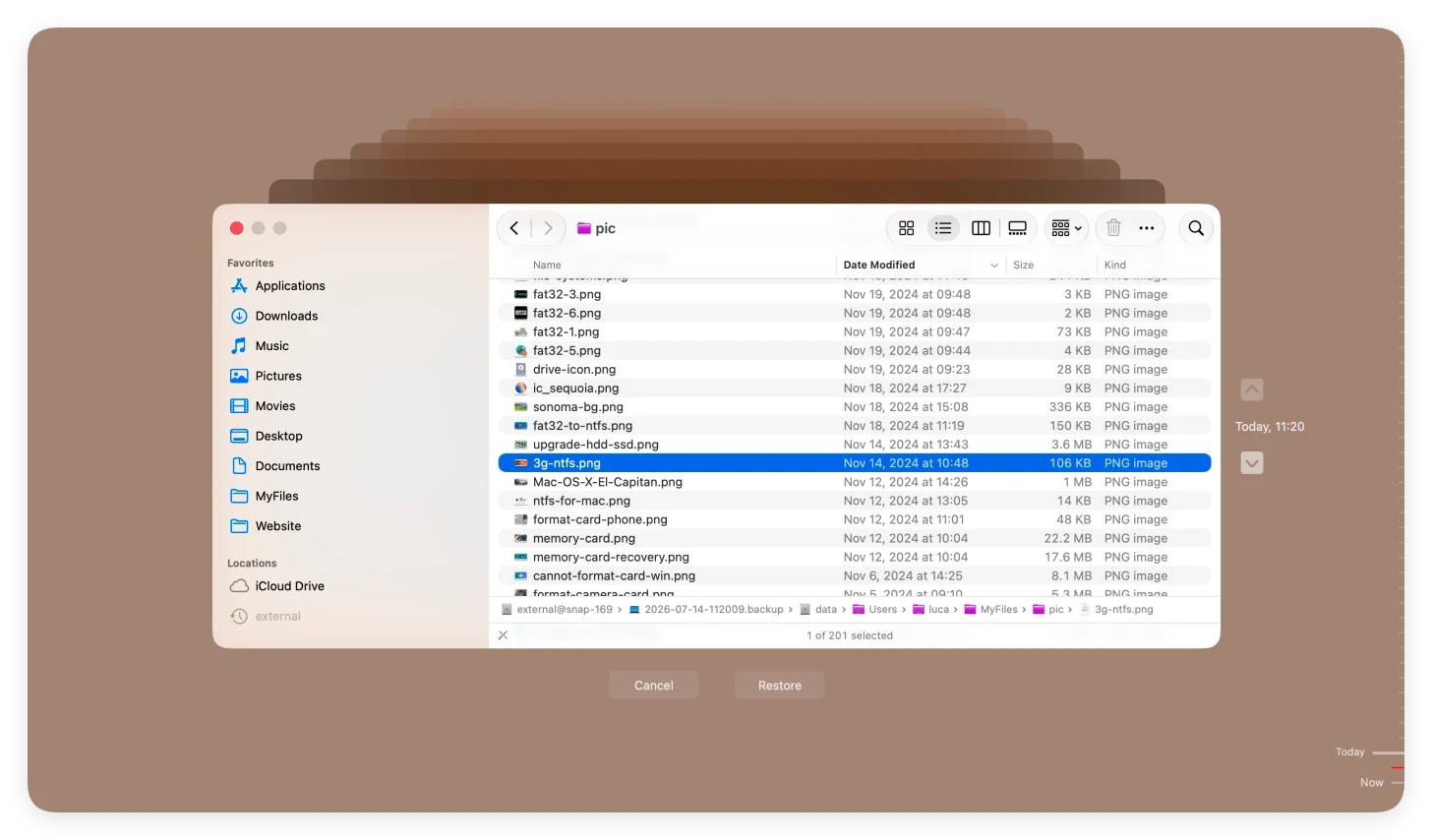Click Users in the path bar
The height and width of the screenshot is (840, 1432).
click(x=875, y=610)
